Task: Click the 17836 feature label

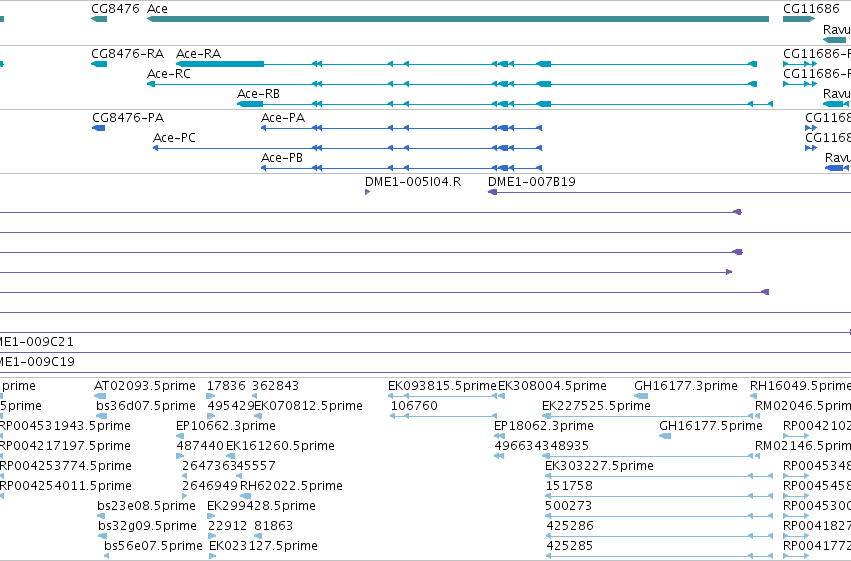Action: tap(226, 386)
